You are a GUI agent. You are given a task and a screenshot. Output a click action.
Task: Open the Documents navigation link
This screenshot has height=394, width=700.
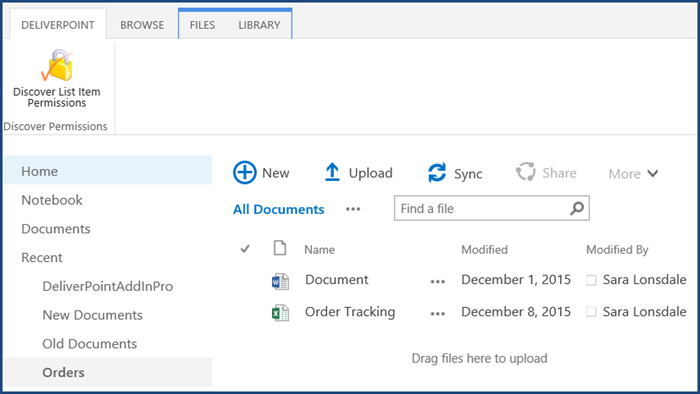[56, 228]
